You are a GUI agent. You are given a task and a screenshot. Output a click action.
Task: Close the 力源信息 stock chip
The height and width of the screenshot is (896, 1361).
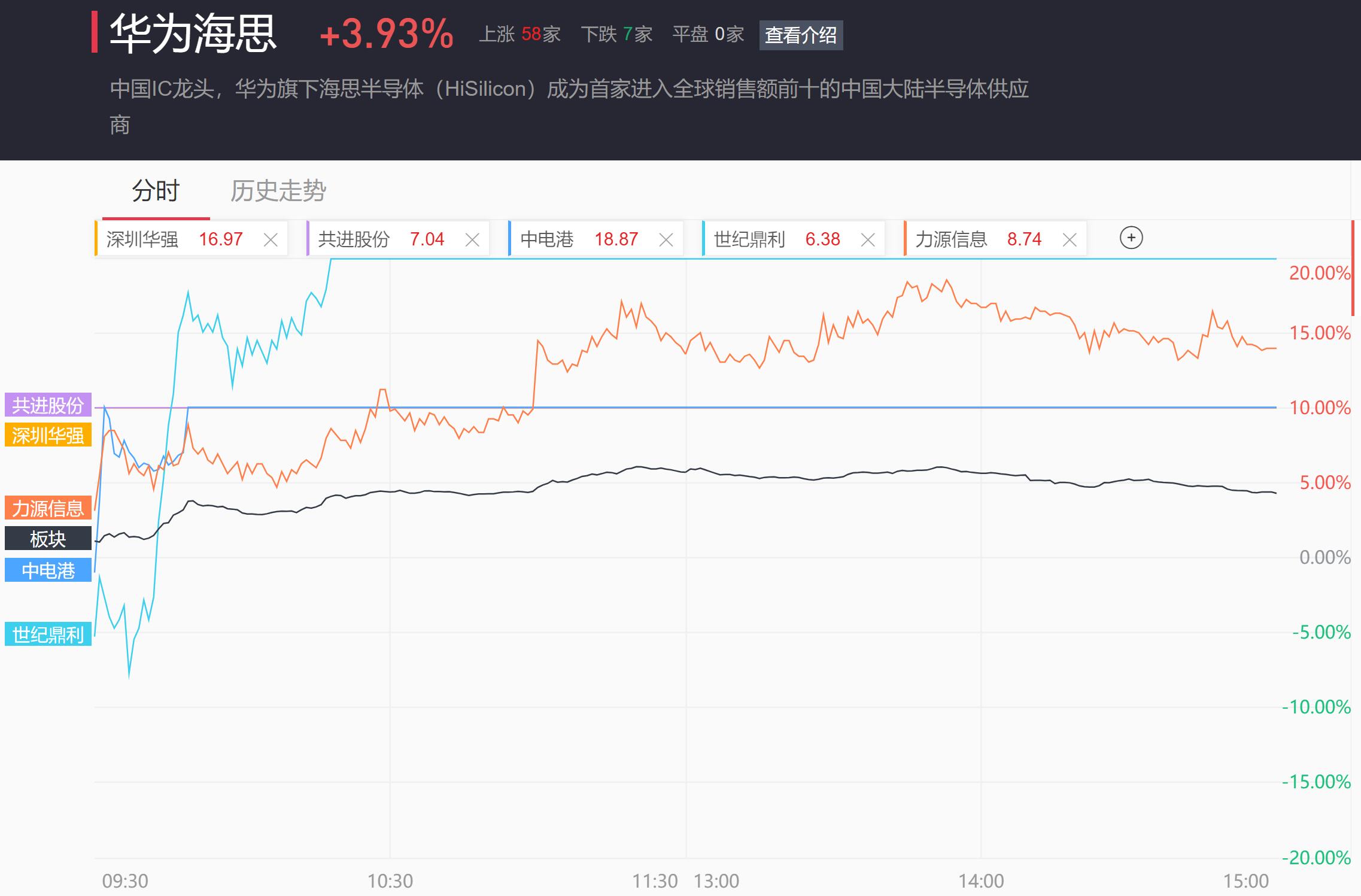[1069, 240]
